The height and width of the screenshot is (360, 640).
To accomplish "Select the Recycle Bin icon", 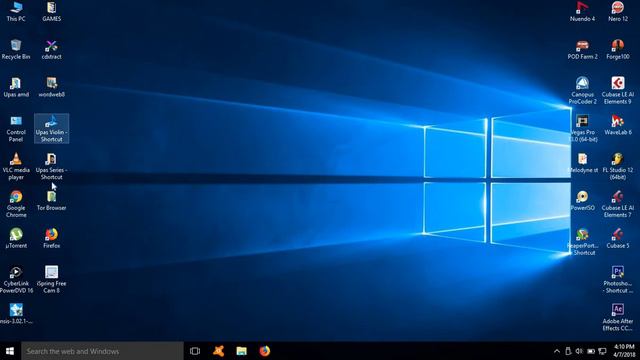I will pyautogui.click(x=16, y=49).
